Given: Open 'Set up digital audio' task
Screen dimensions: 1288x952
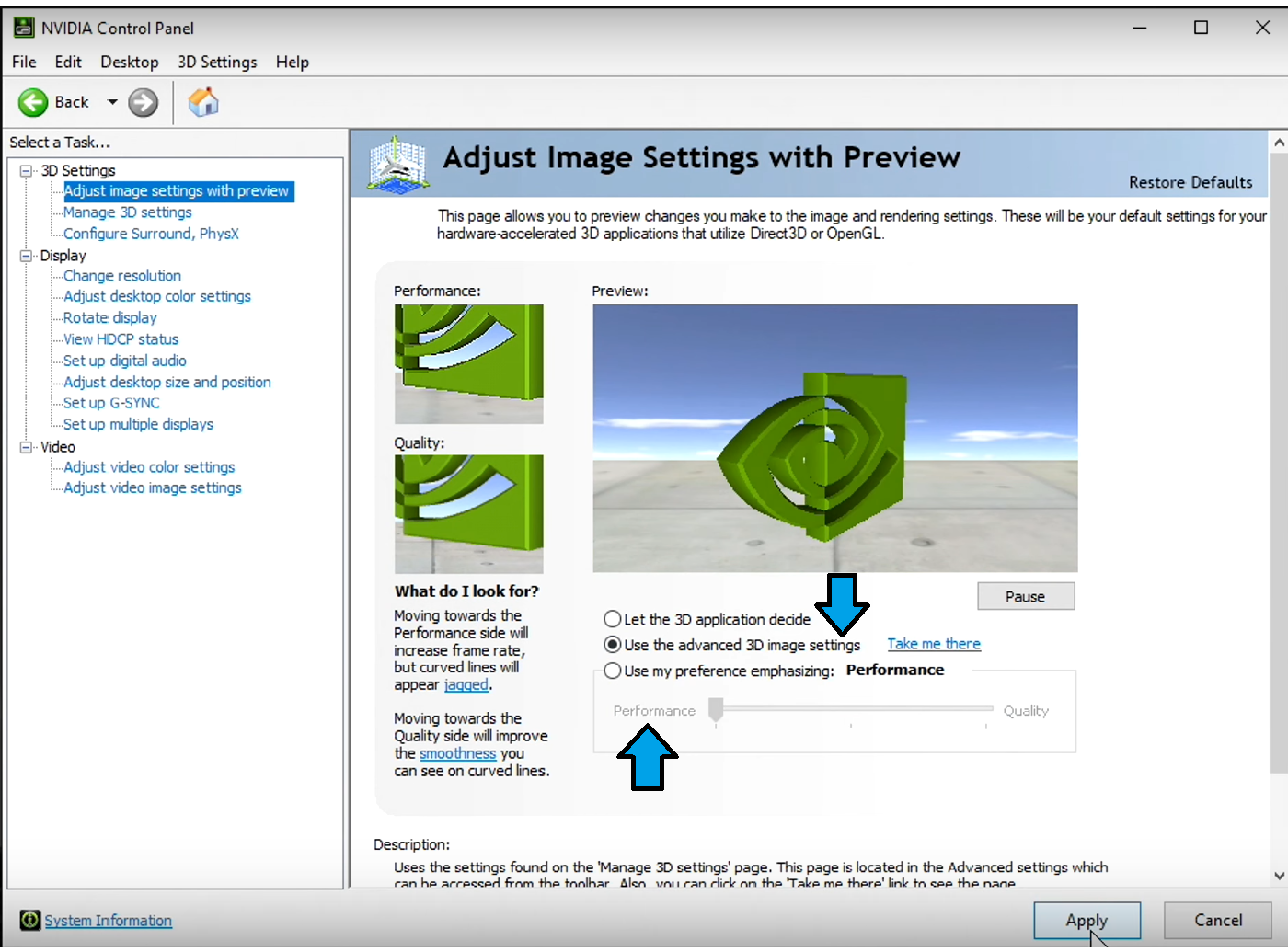Looking at the screenshot, I should click(x=125, y=361).
